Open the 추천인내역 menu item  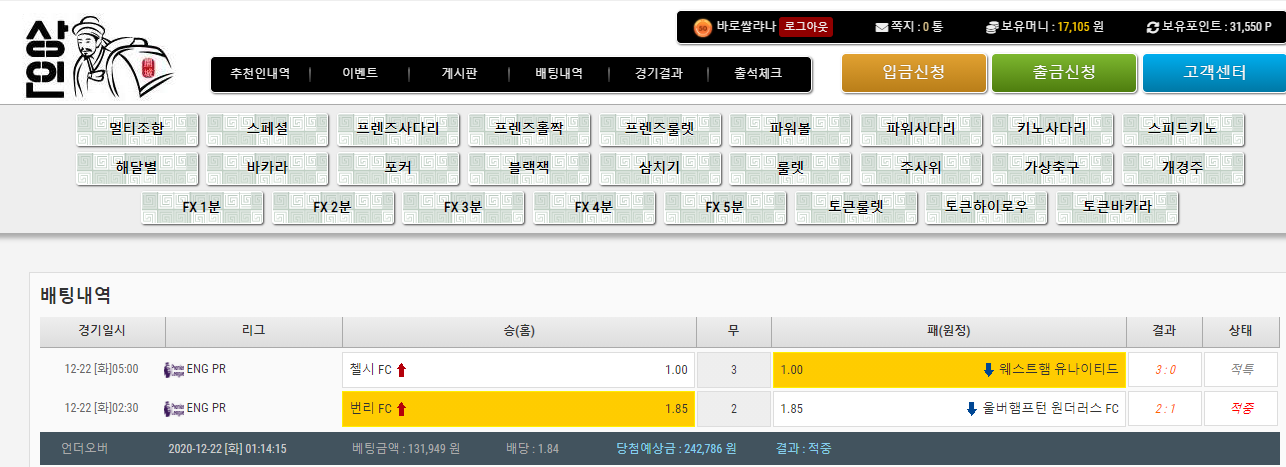[x=260, y=73]
